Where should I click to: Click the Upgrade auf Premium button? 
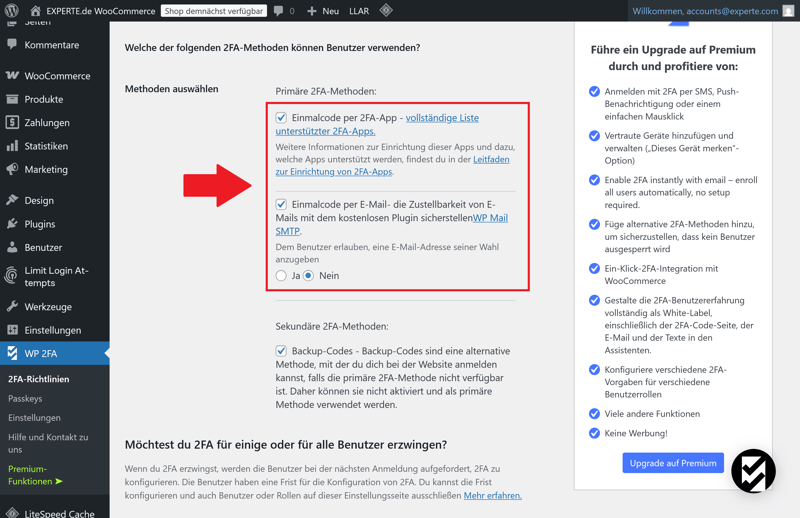coord(673,463)
